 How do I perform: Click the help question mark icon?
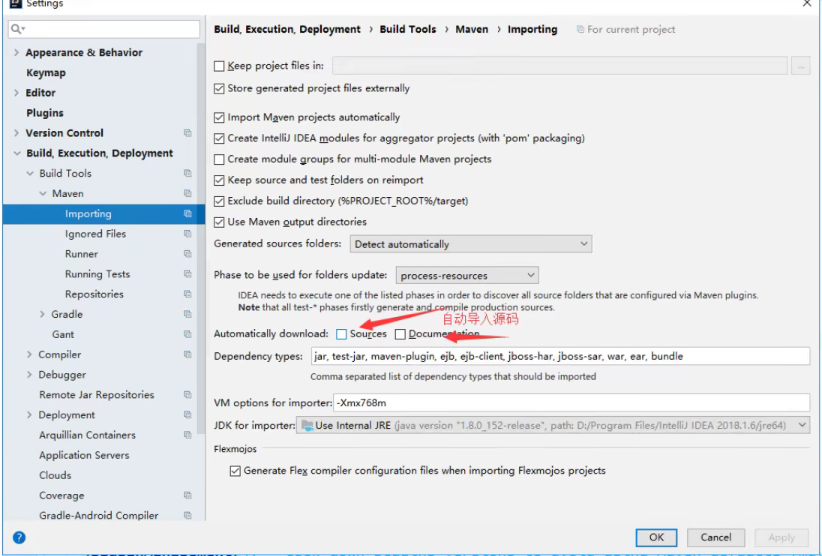click(19, 537)
